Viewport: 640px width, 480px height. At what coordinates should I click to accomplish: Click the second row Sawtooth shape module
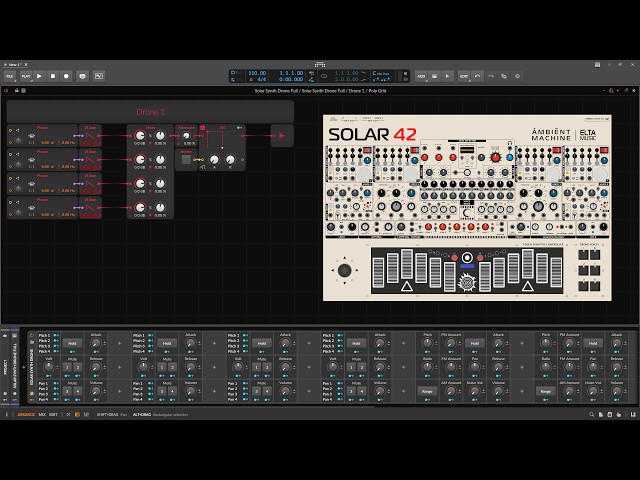(90, 160)
